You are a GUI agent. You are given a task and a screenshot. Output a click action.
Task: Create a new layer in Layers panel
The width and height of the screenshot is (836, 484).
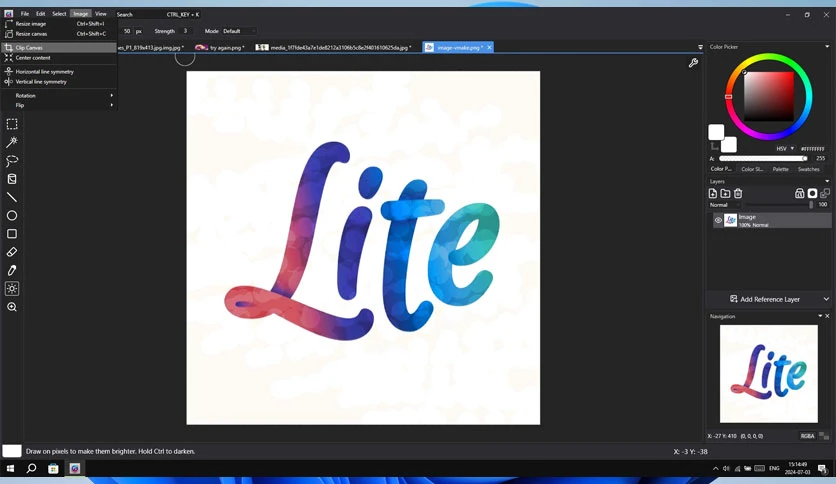[x=713, y=193]
